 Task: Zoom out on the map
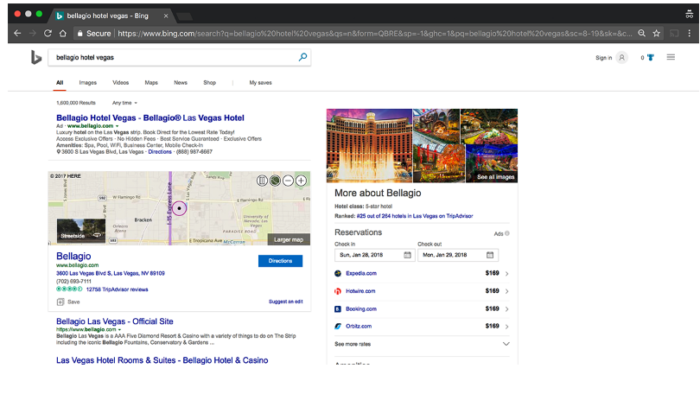(288, 180)
